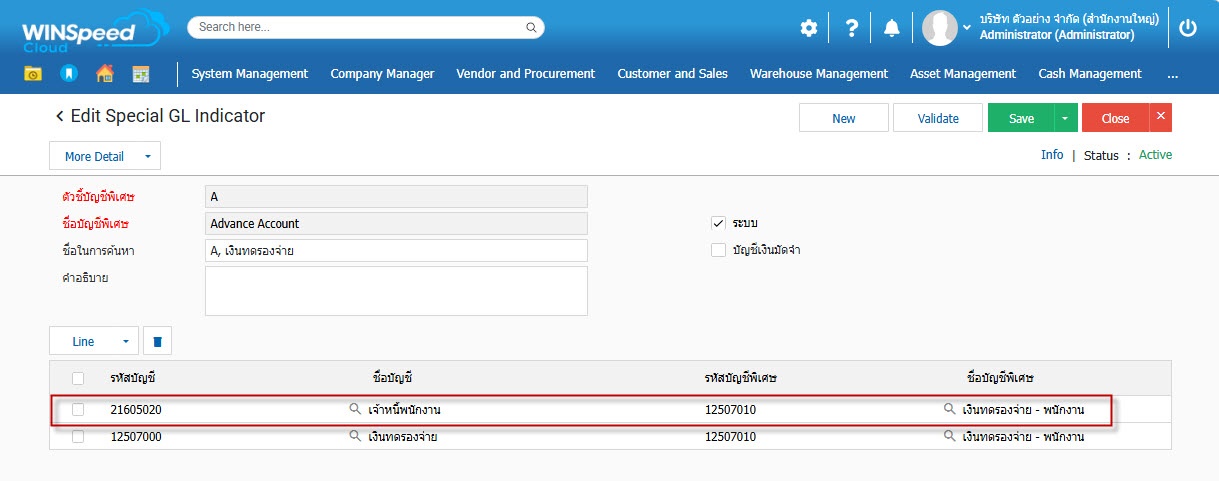Check the row for account 21605020
1219x481 pixels.
coord(78,410)
